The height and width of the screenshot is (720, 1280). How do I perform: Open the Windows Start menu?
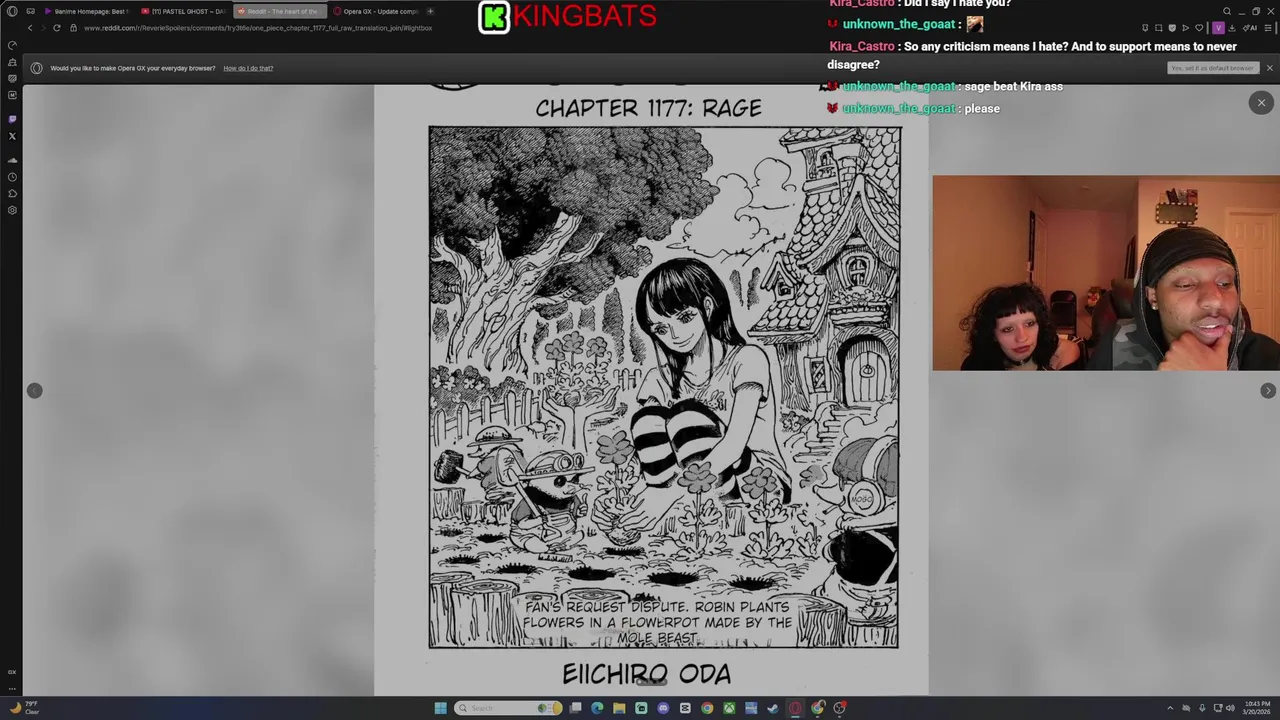point(440,708)
